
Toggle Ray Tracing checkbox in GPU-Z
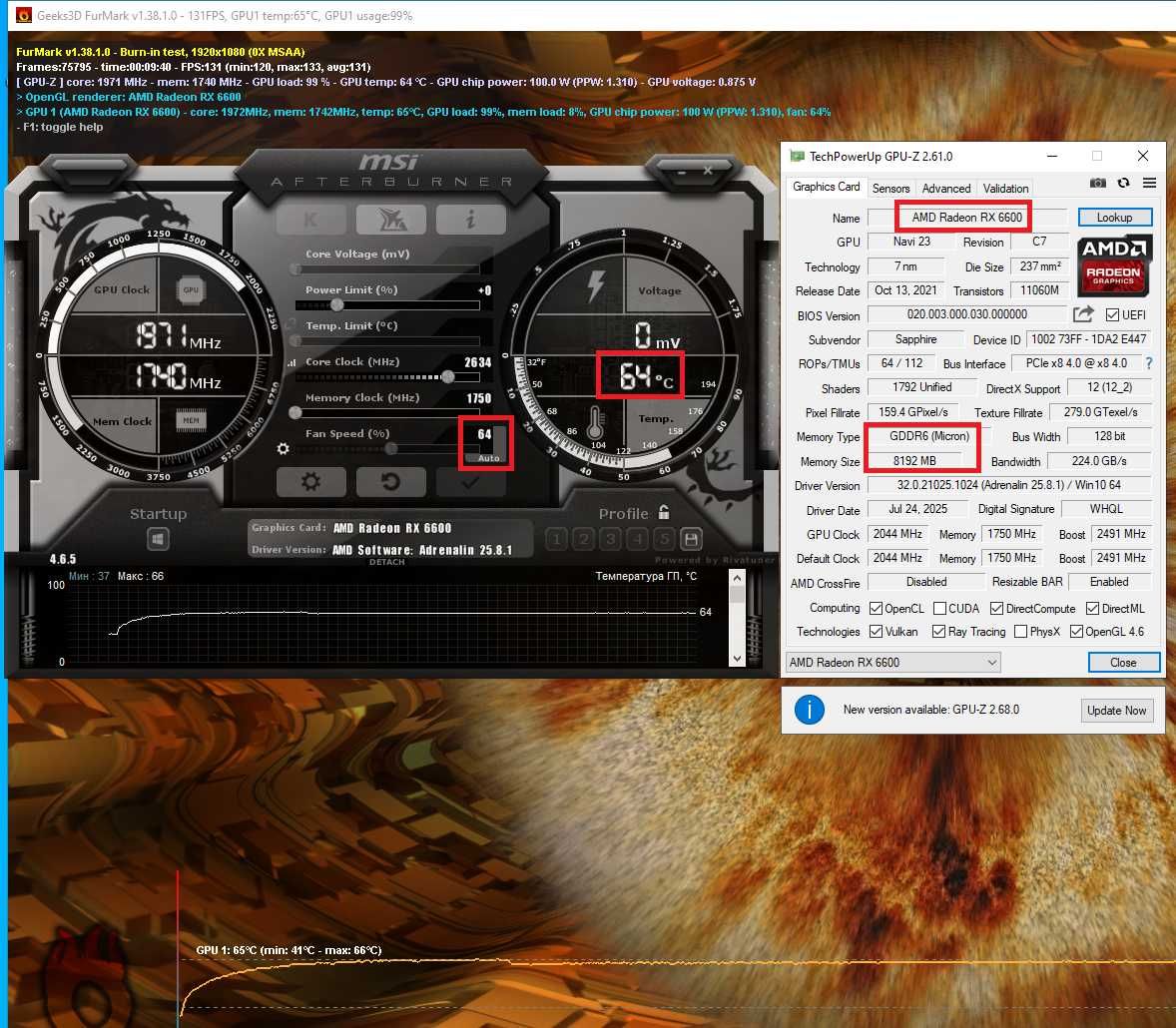click(x=938, y=632)
